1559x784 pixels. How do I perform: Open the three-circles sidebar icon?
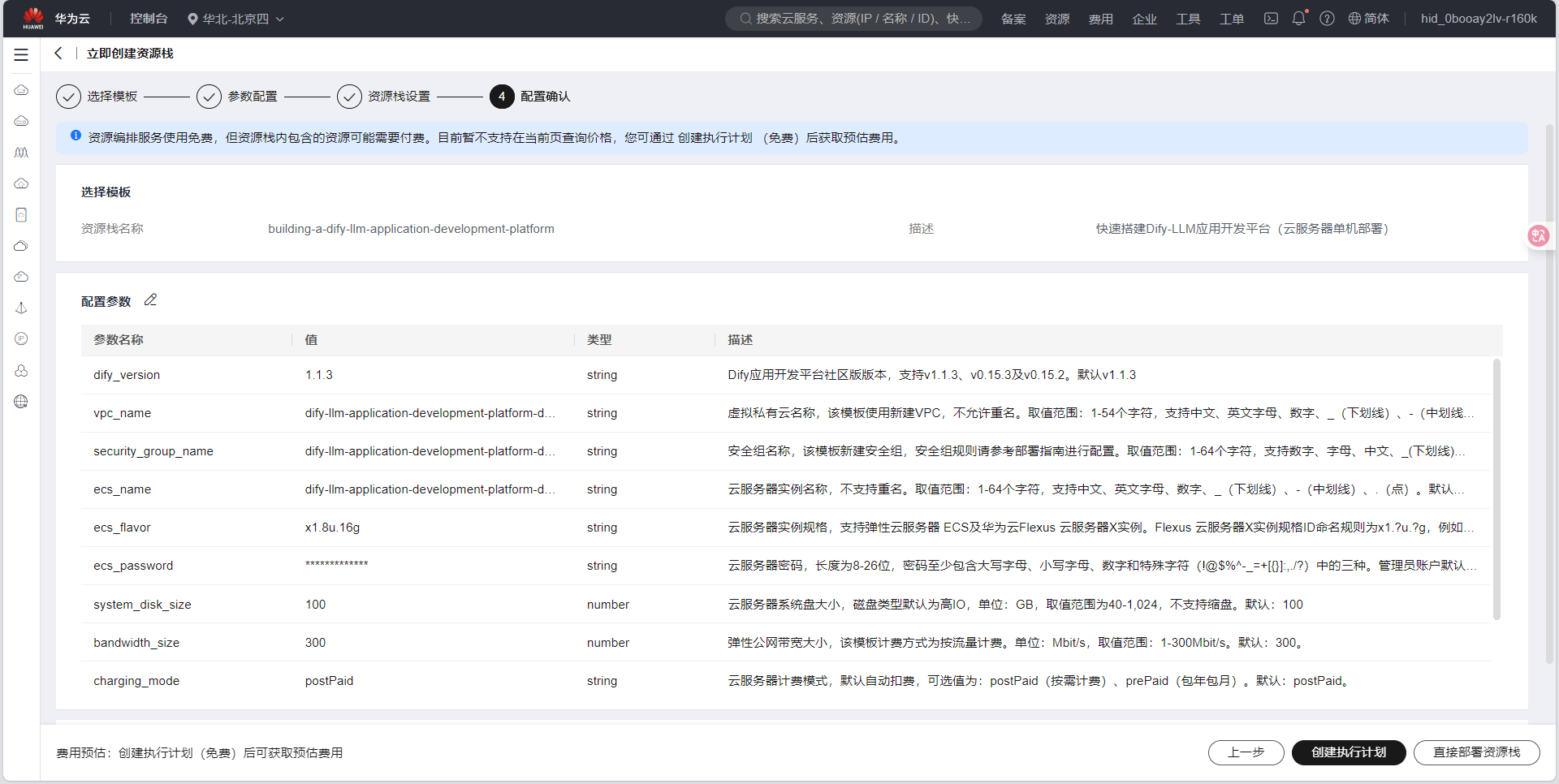point(21,371)
